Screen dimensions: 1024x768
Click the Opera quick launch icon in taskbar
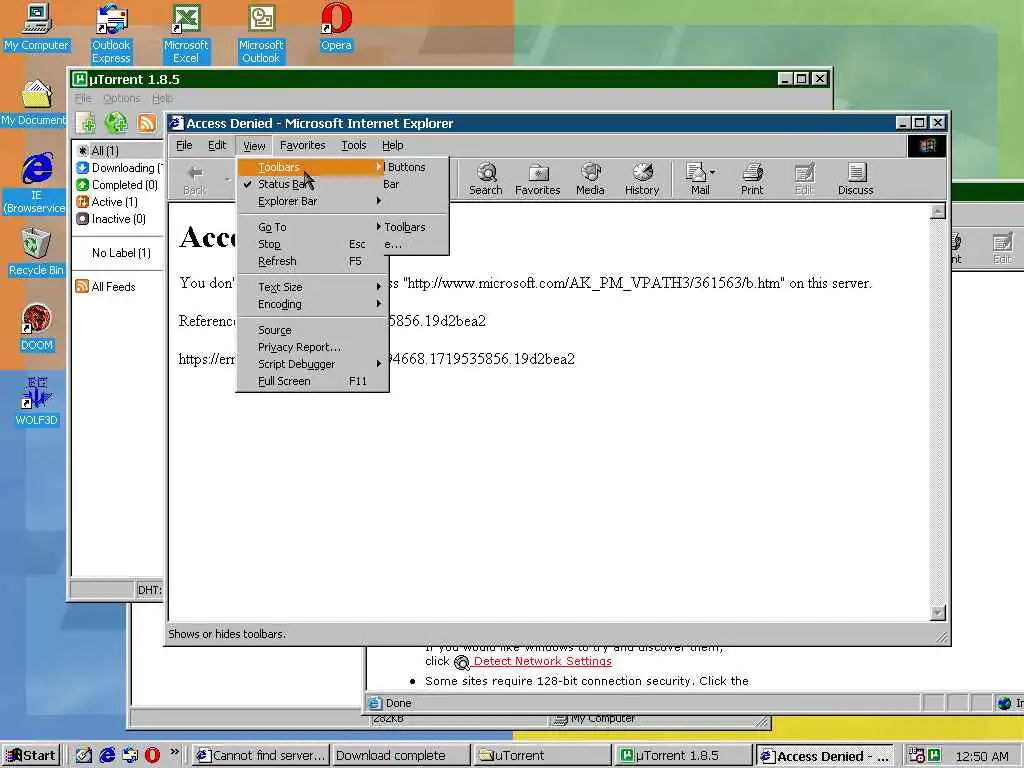(152, 755)
